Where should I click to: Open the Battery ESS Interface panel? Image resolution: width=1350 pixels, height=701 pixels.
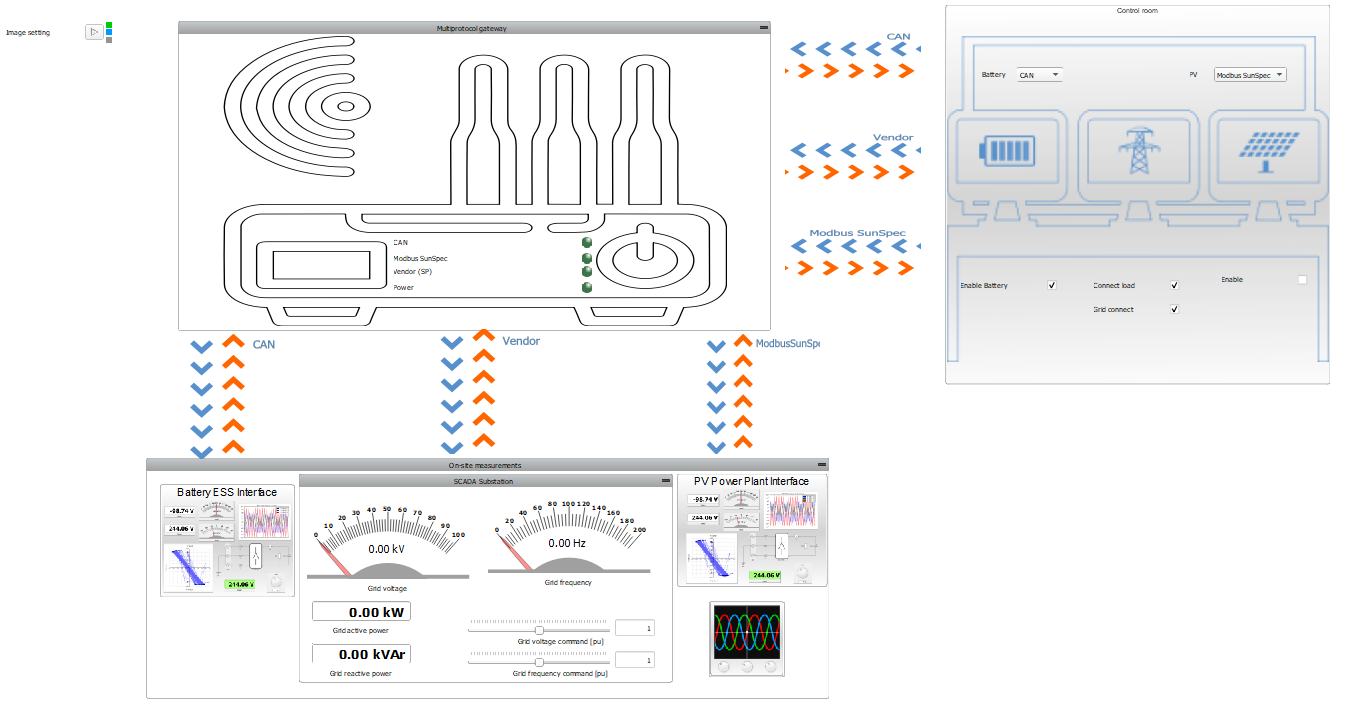coord(227,540)
